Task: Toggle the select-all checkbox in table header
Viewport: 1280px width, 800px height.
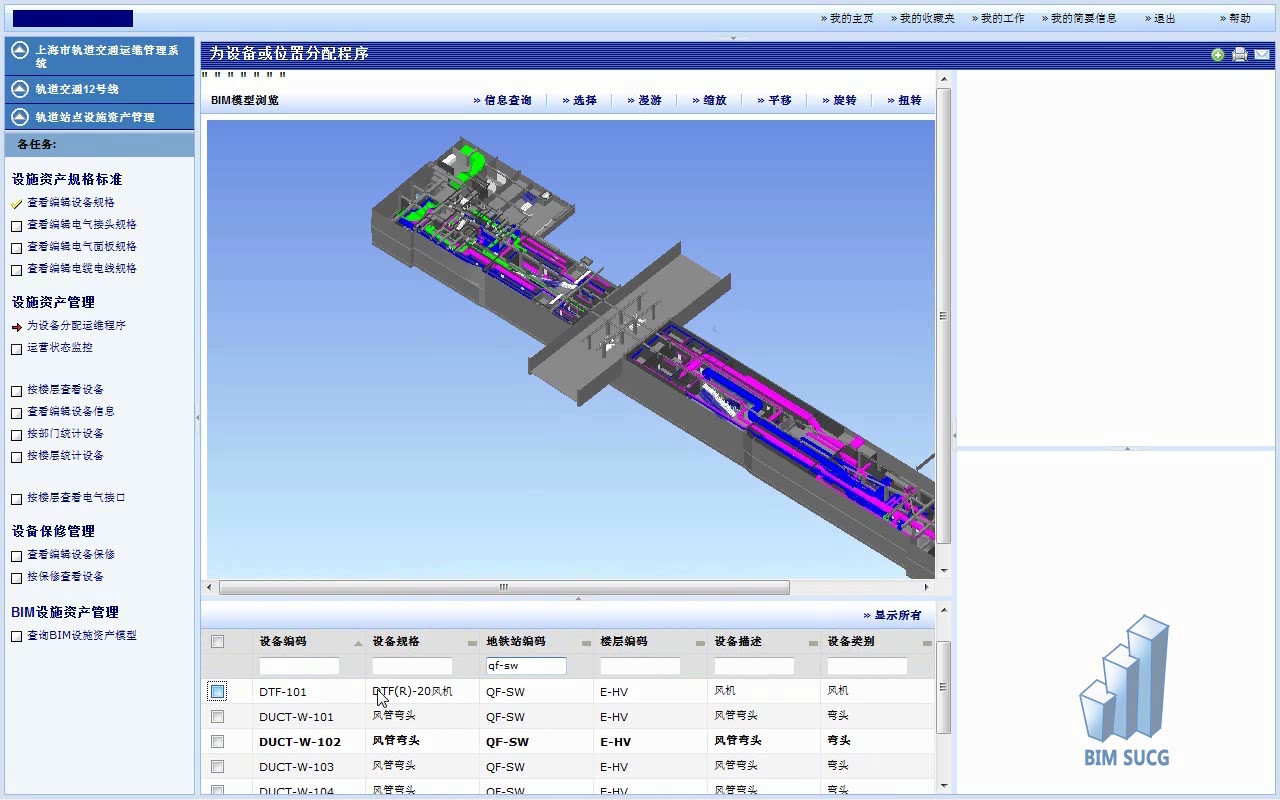Action: pos(217,642)
